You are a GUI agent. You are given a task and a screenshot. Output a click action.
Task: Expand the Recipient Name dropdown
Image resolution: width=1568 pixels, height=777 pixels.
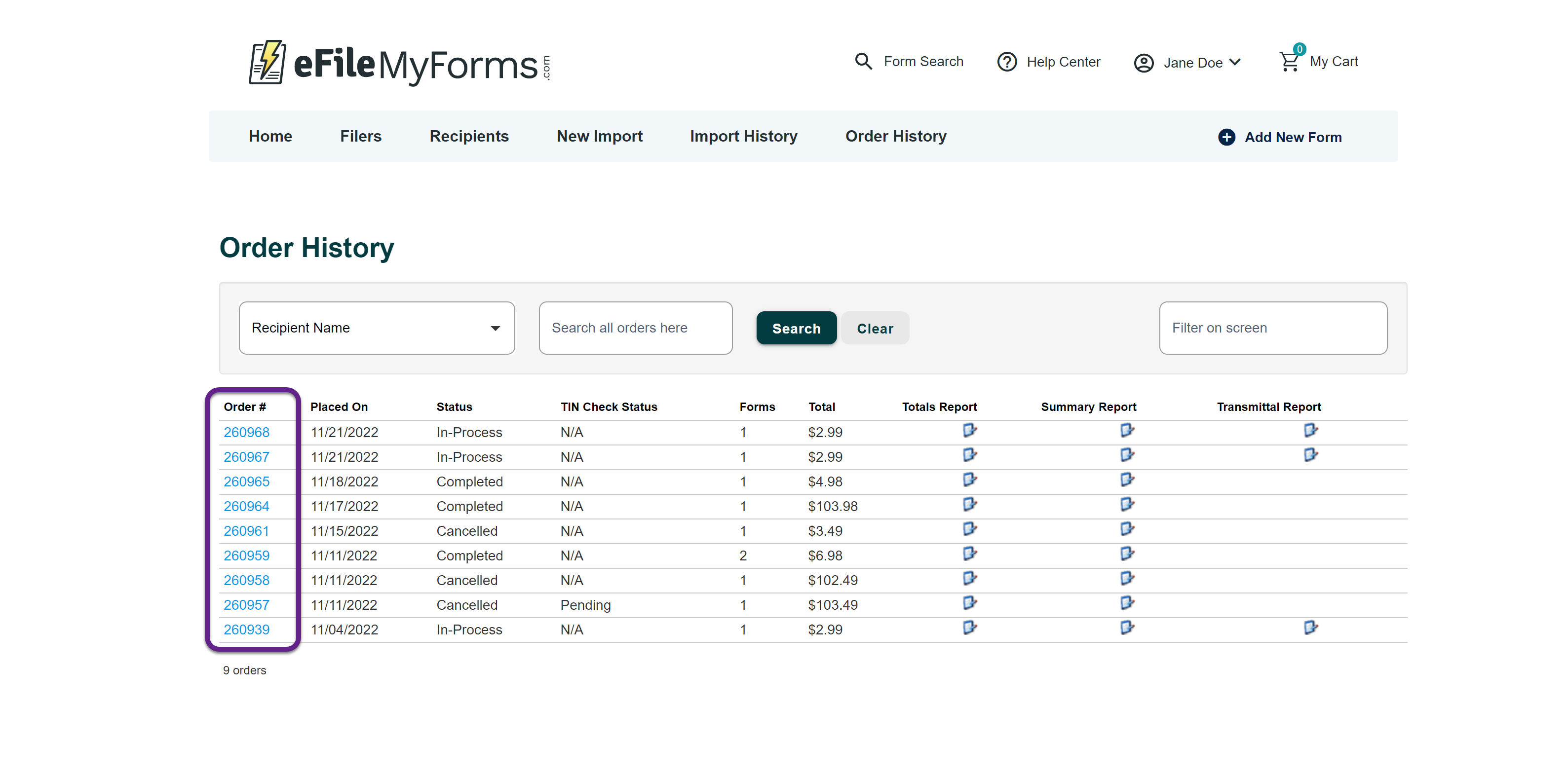(376, 328)
